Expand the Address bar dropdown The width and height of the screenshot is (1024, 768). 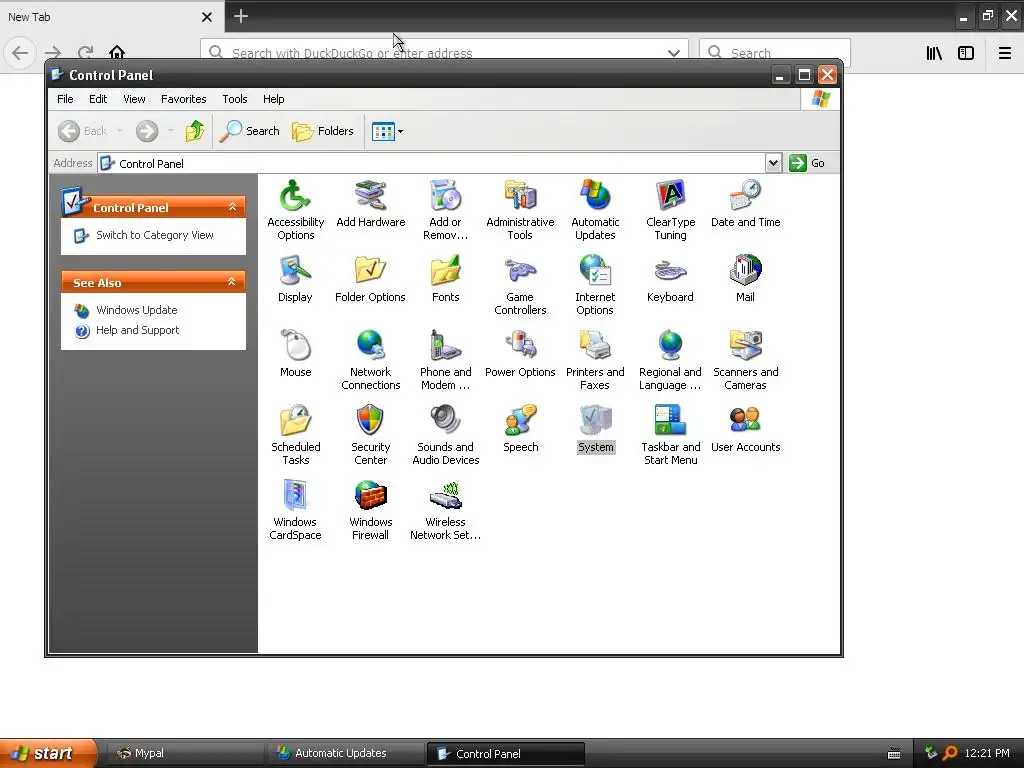(773, 163)
